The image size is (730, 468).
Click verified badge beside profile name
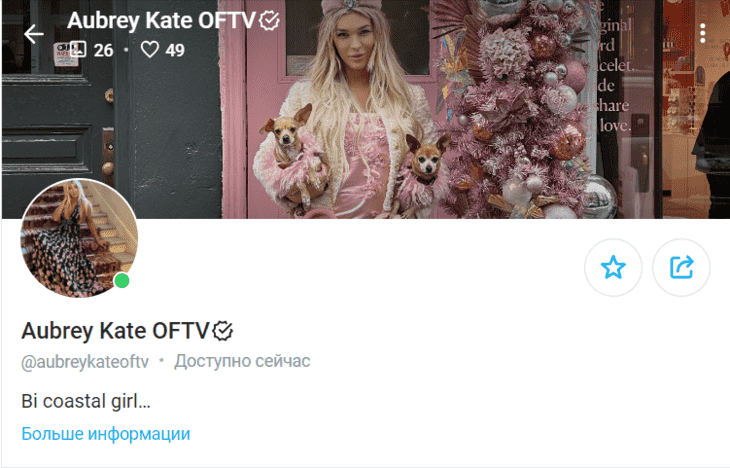tap(223, 331)
